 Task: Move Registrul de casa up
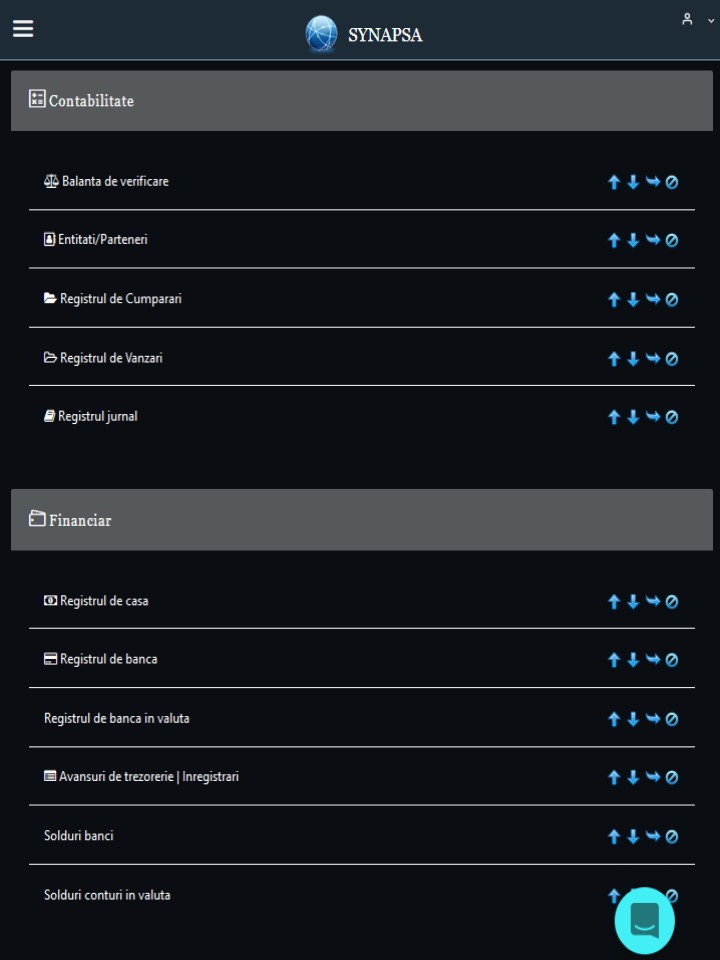(613, 602)
